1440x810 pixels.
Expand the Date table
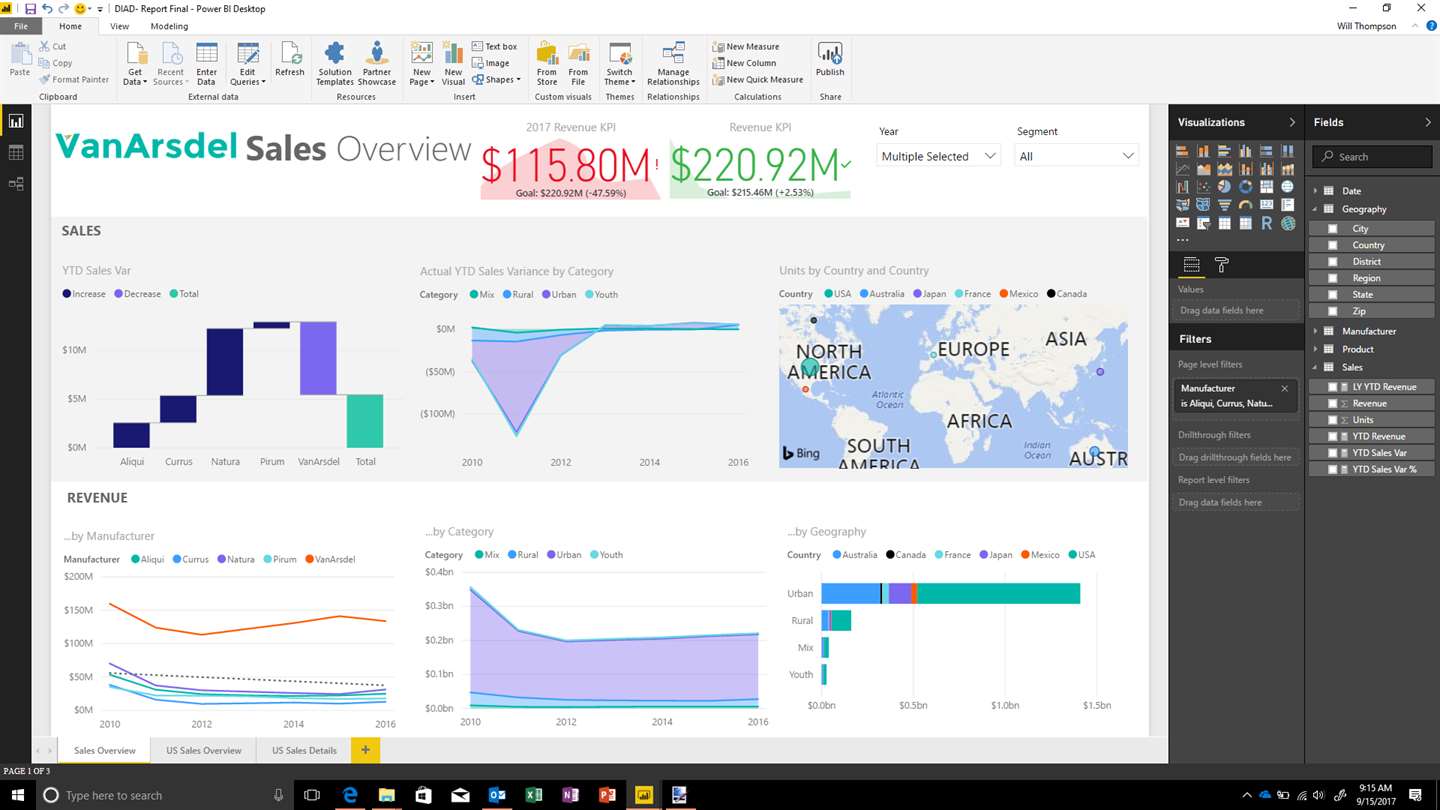coord(1315,191)
